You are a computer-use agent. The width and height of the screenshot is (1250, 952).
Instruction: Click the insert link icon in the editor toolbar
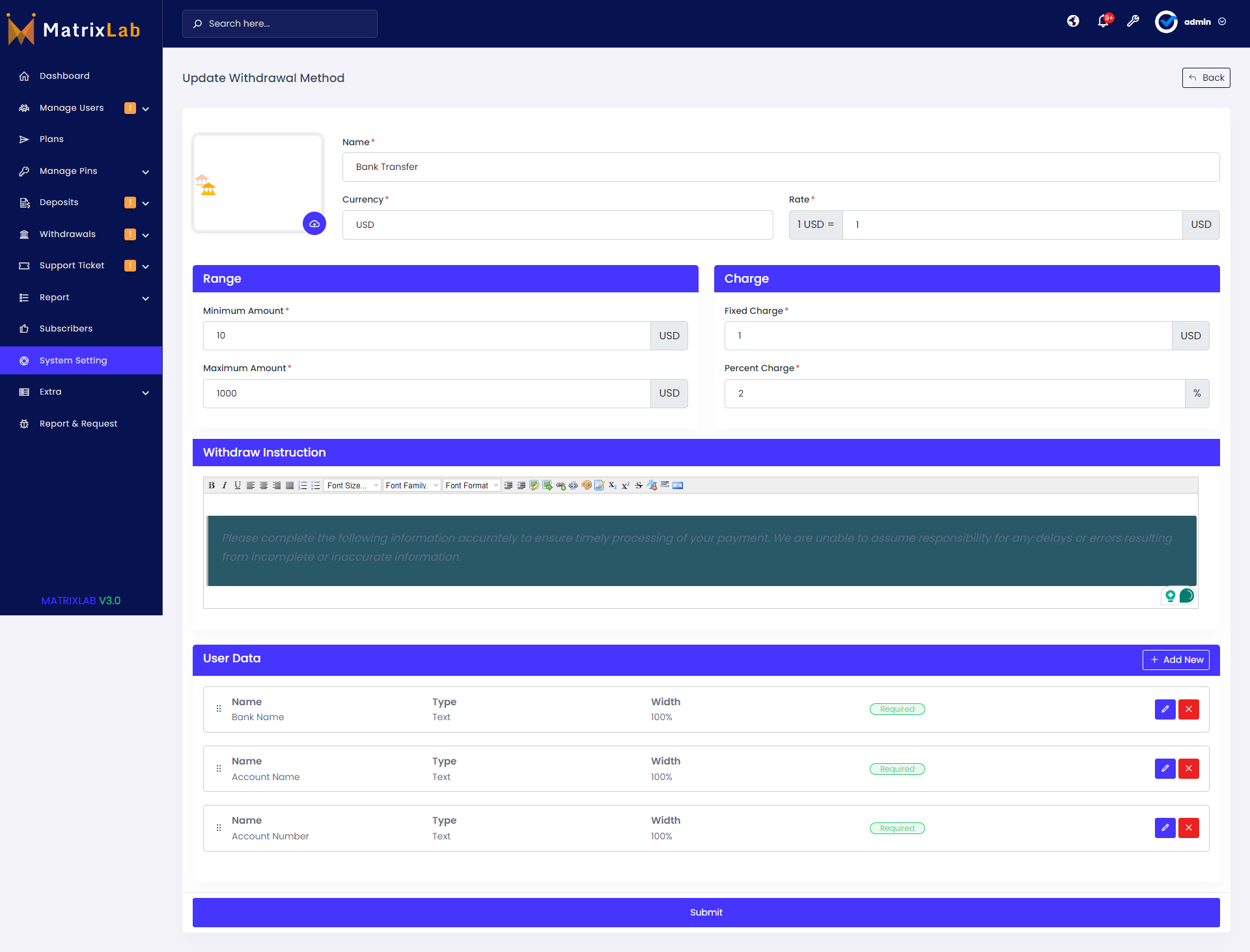[561, 485]
